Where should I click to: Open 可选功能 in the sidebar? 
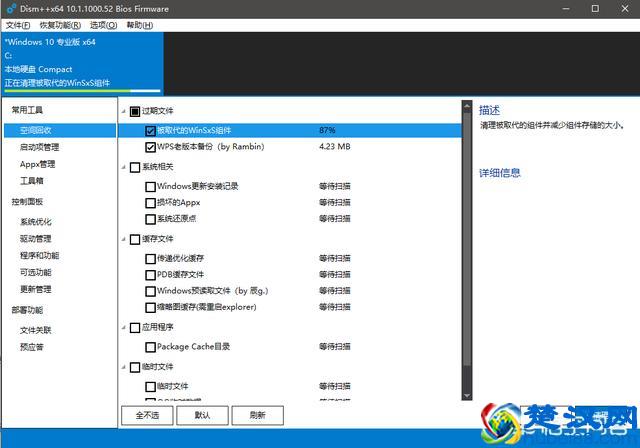(36, 272)
